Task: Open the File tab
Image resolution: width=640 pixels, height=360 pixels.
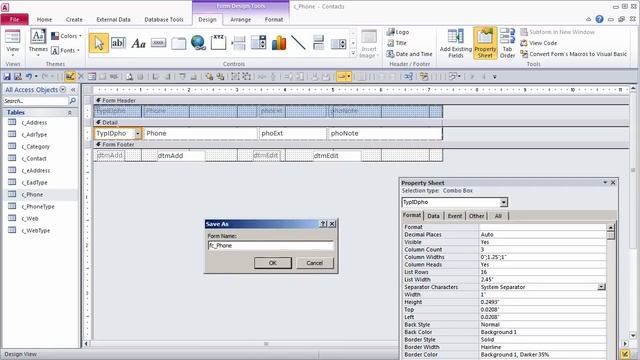Action: point(15,19)
